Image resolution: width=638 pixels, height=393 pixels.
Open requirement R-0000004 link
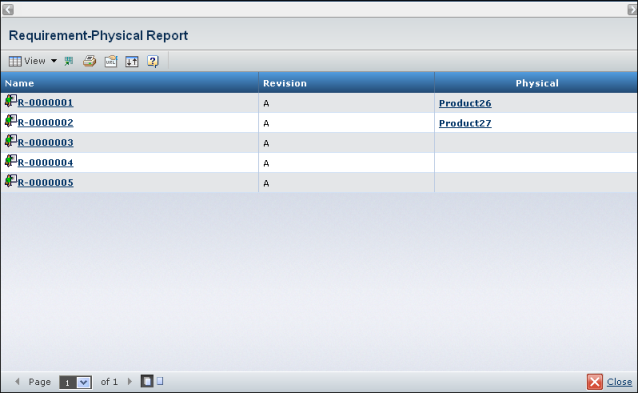point(45,162)
